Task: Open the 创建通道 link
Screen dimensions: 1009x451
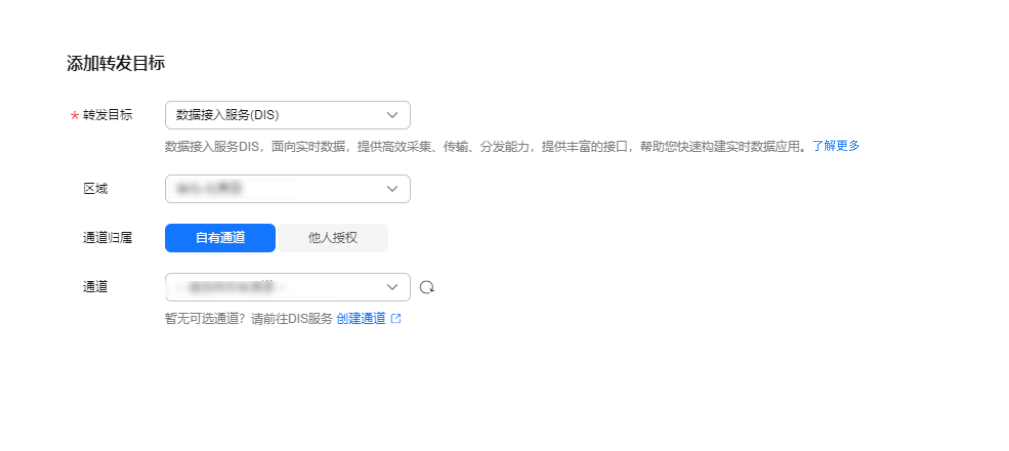Action: click(361, 318)
